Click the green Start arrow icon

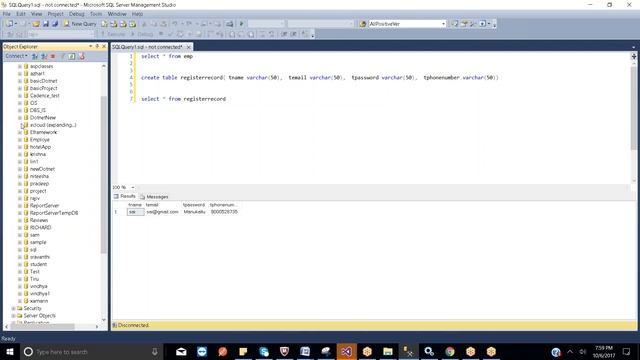click(x=242, y=24)
